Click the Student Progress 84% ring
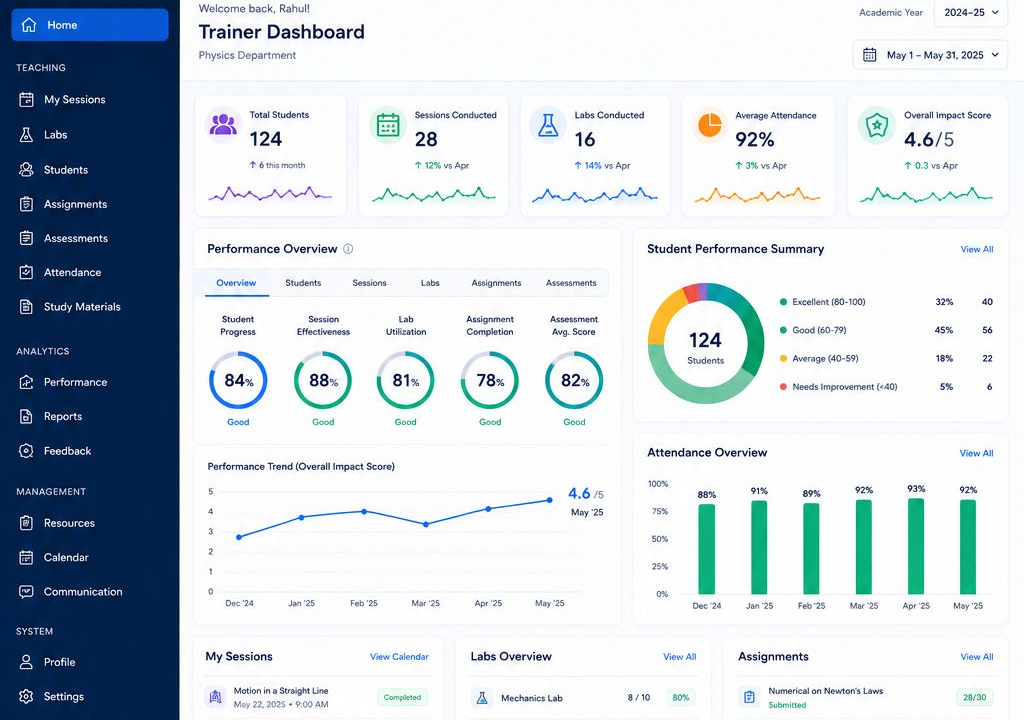This screenshot has height=720, width=1024. click(238, 380)
